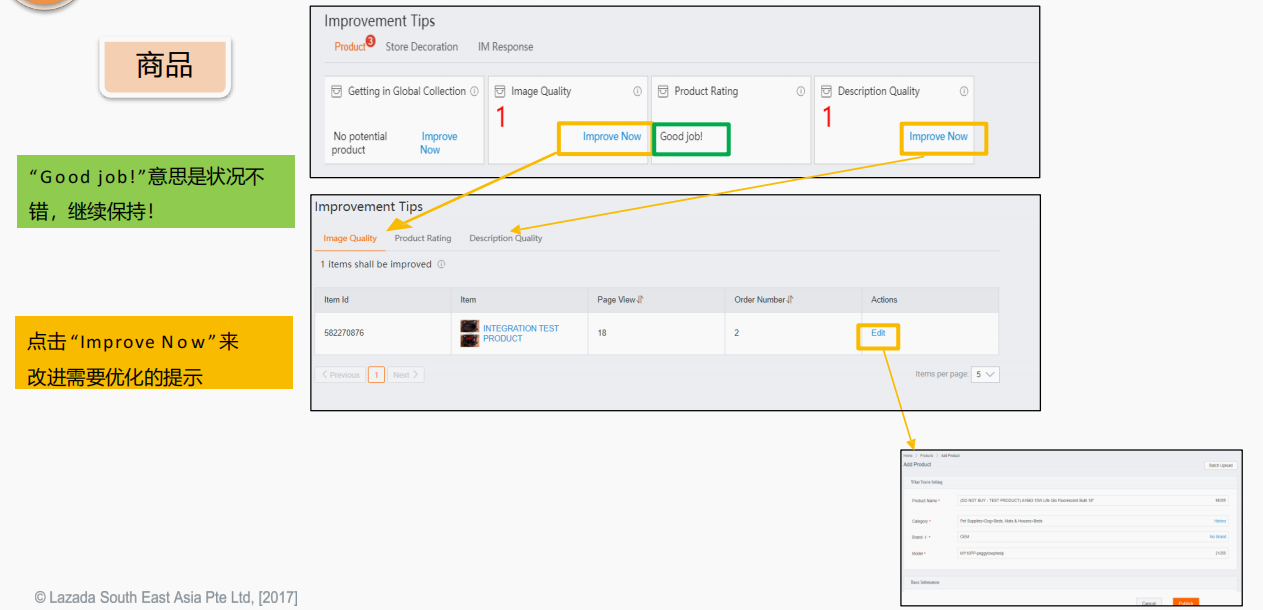Viewport: 1263px width, 610px height.
Task: Open the INTEGRATION TEST PRODUCT link
Action: click(x=521, y=333)
